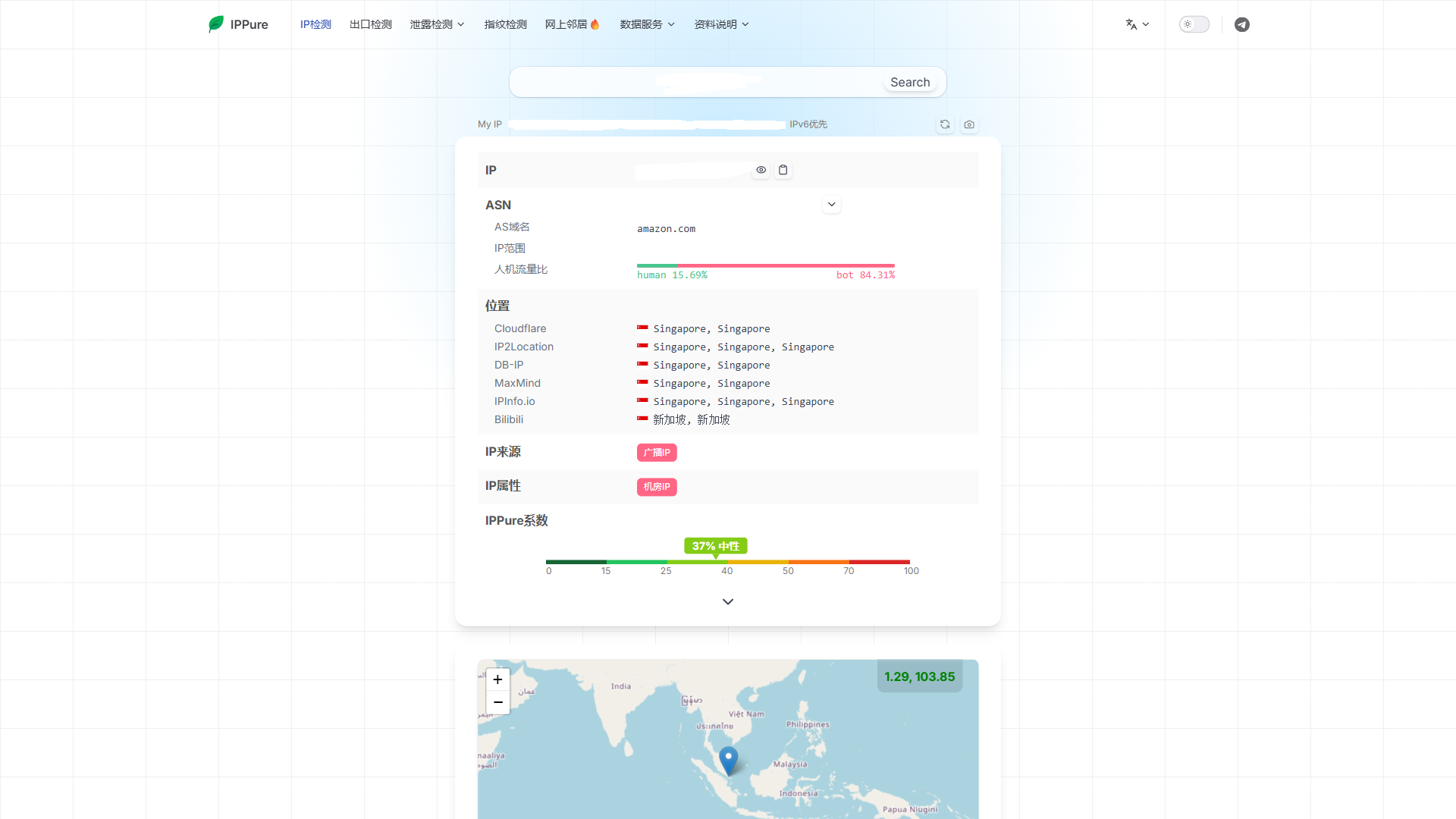Click the 37% 中性 score marker
Viewport: 1456px width, 819px height.
click(716, 546)
